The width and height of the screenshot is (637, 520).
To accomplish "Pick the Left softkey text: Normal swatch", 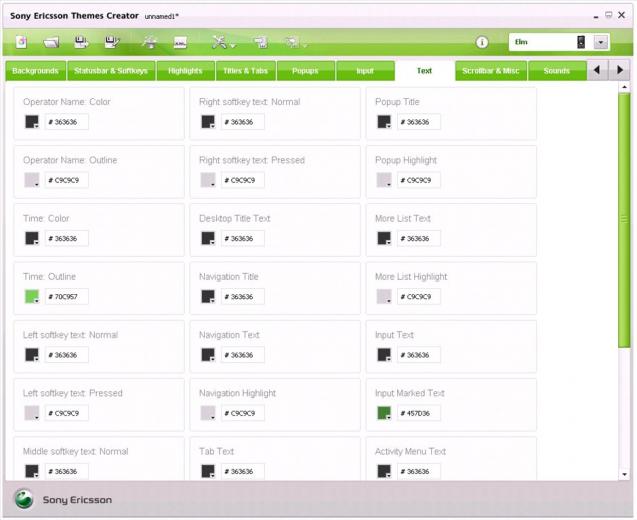I will pos(32,355).
